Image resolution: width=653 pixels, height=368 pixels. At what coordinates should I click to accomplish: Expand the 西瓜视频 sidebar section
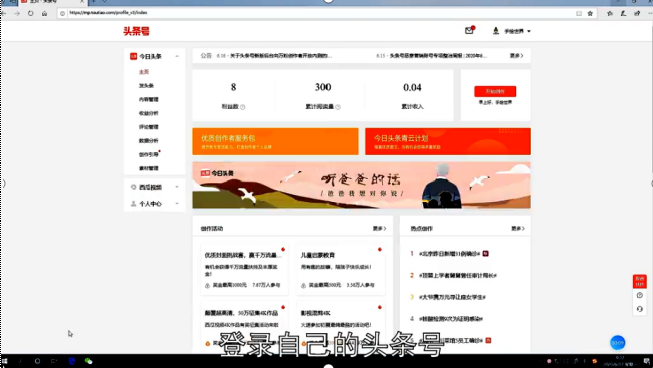point(177,187)
